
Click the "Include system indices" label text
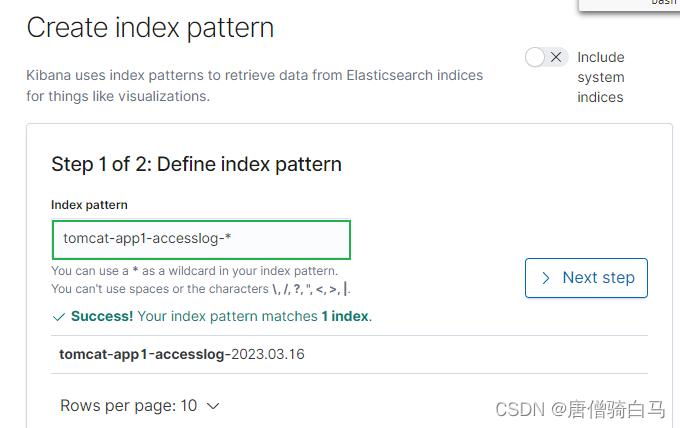coord(600,77)
